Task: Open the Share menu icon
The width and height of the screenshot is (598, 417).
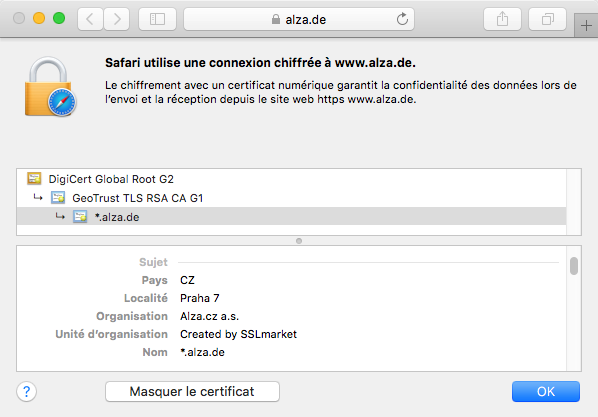Action: click(502, 19)
